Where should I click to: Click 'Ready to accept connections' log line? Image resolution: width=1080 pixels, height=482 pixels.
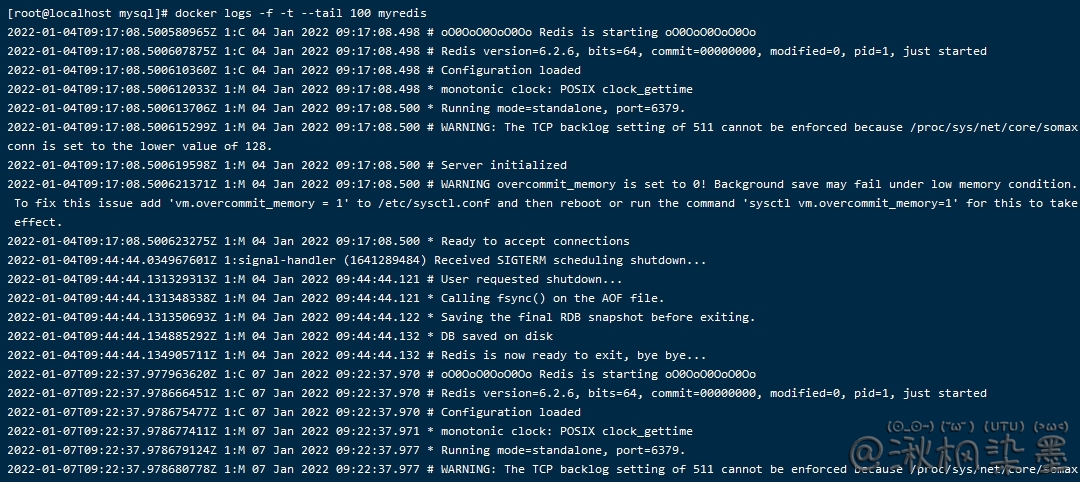pyautogui.click(x=535, y=241)
